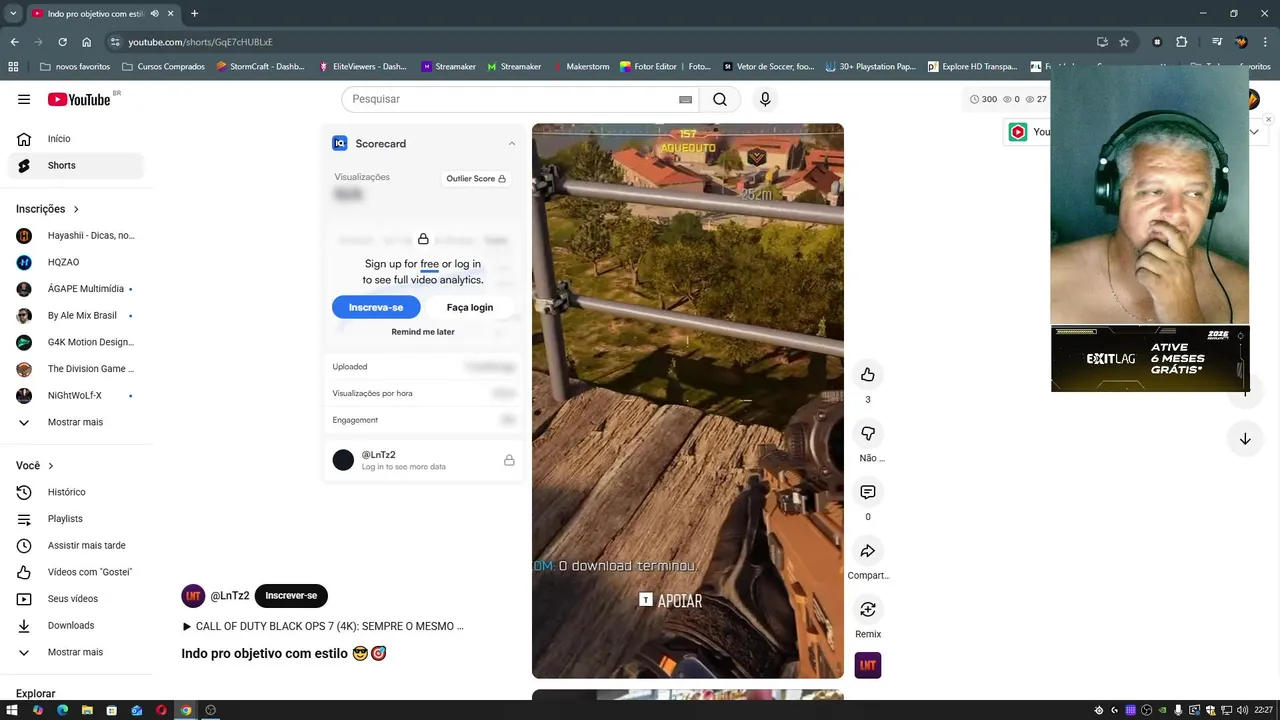Open Playlists in the sidebar

76,519
